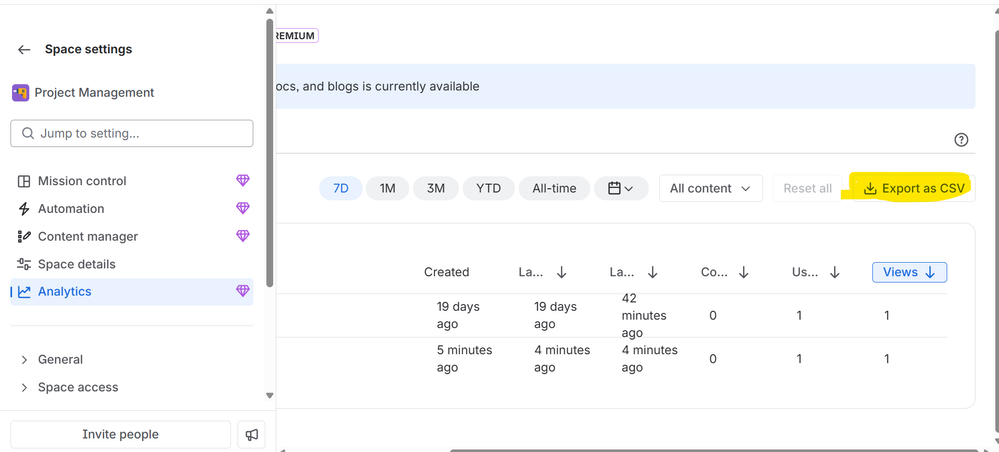Click the premium gem icon beside Automation
This screenshot has height=452, width=999.
[x=242, y=209]
